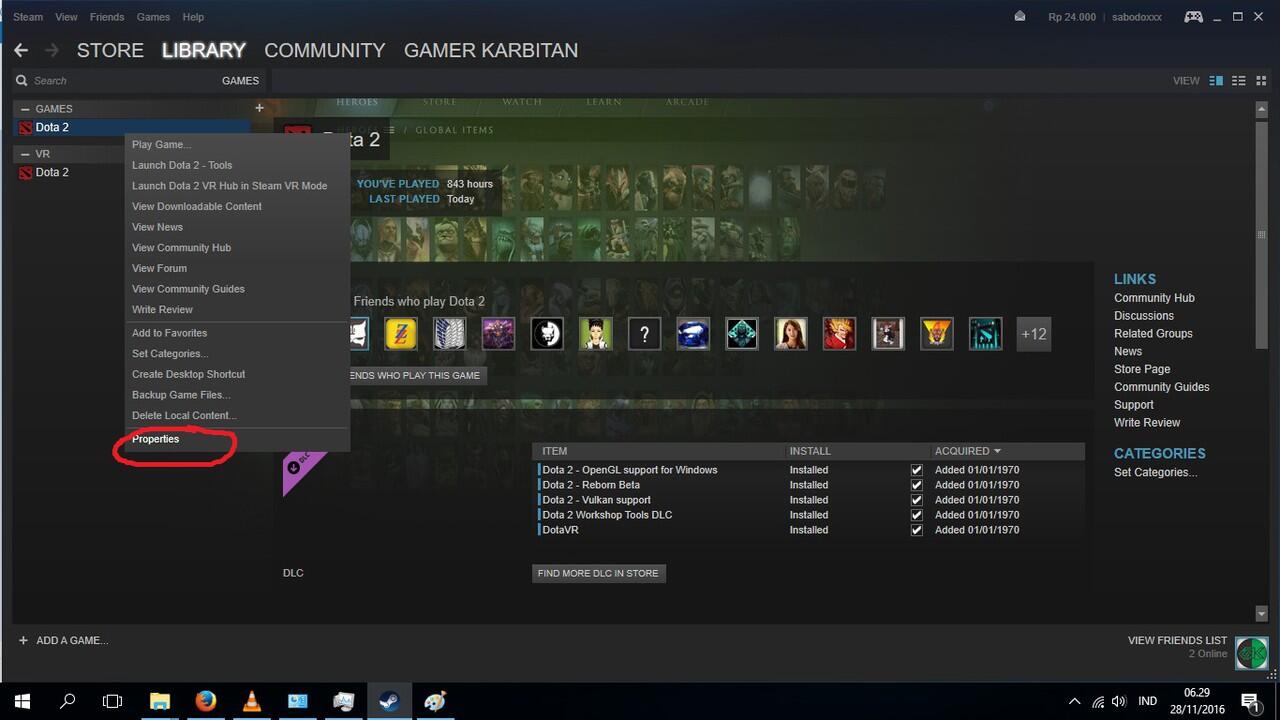Screen dimensions: 1280x720
Task: Go forward with the right arrow
Action: point(52,50)
